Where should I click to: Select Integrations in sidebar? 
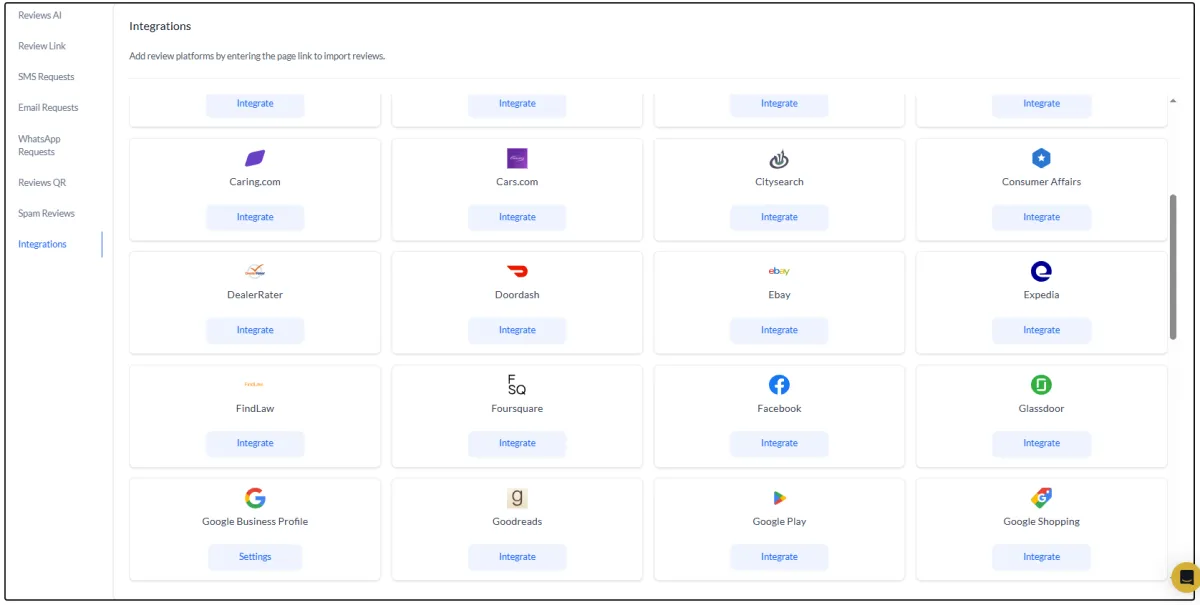tap(42, 244)
